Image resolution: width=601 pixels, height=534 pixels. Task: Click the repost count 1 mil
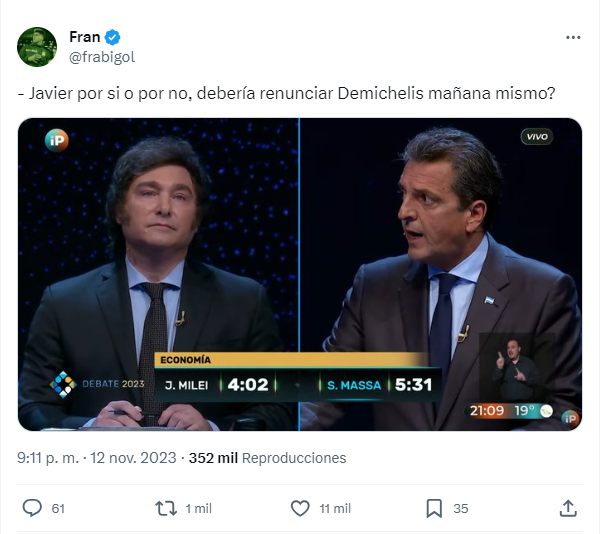point(198,509)
